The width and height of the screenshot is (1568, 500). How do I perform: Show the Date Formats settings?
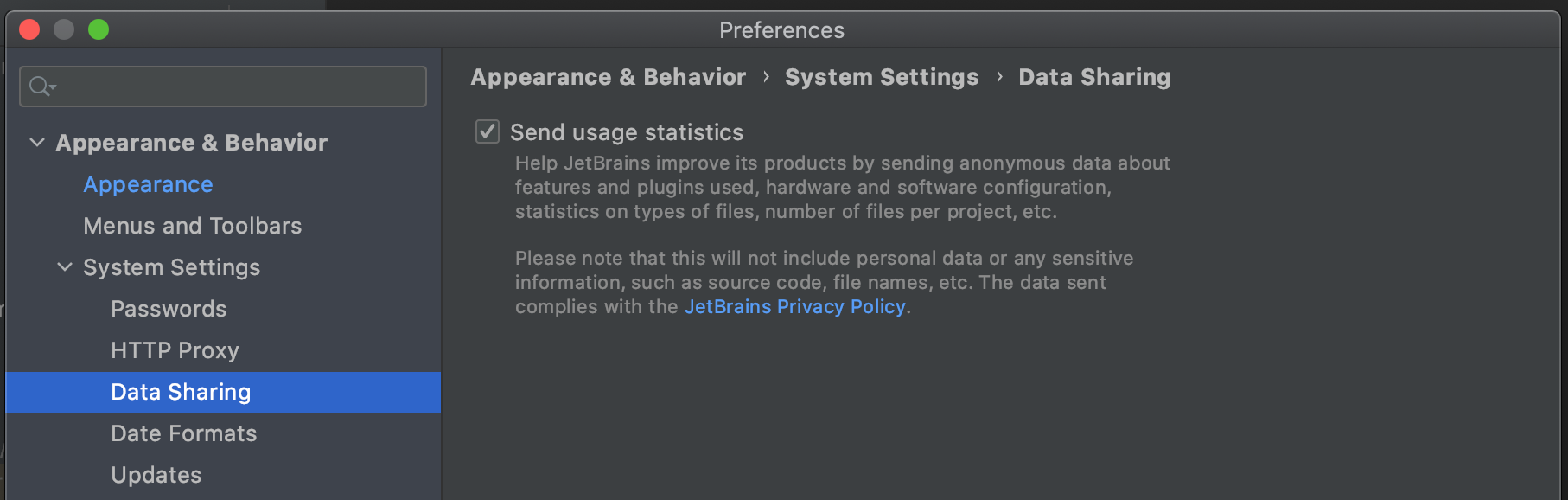[x=183, y=433]
